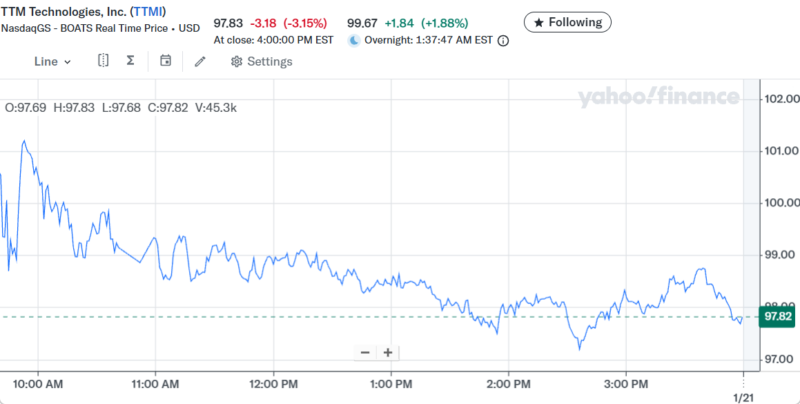This screenshot has width=800, height=404.
Task: Open the comparison tool icon
Action: pos(103,61)
